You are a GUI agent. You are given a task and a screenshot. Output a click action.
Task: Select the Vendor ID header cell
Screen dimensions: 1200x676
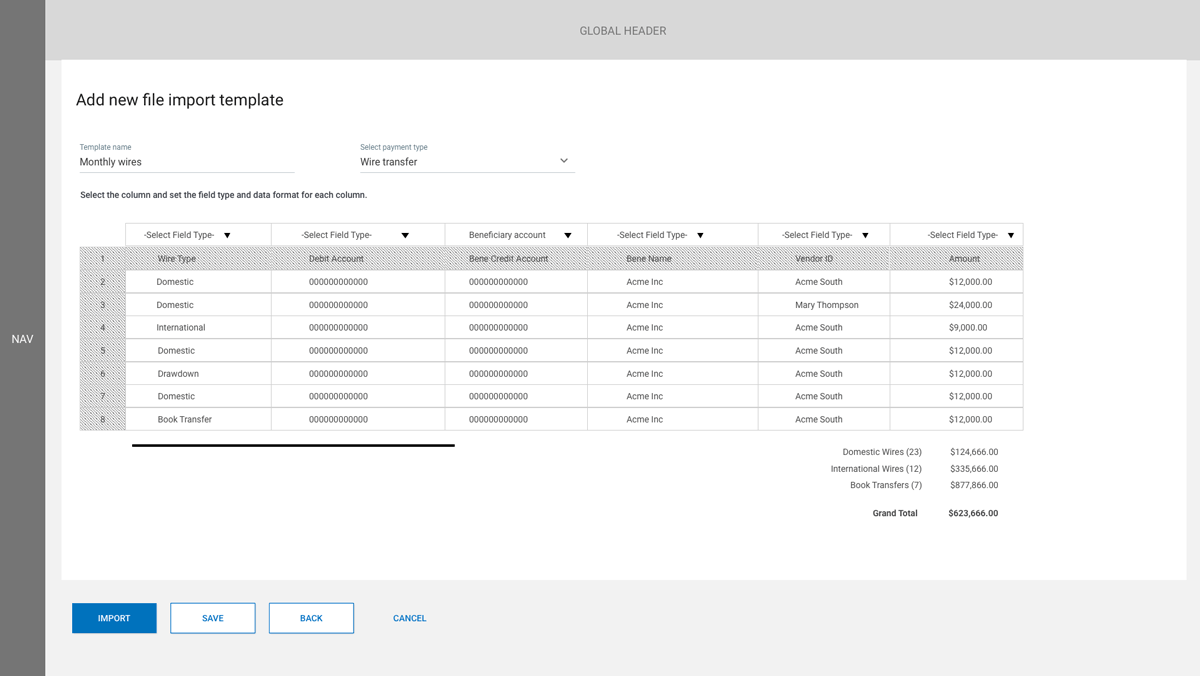click(824, 259)
